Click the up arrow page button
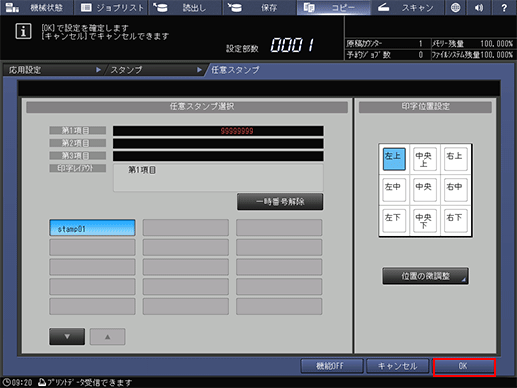The image size is (517, 388). click(x=108, y=337)
